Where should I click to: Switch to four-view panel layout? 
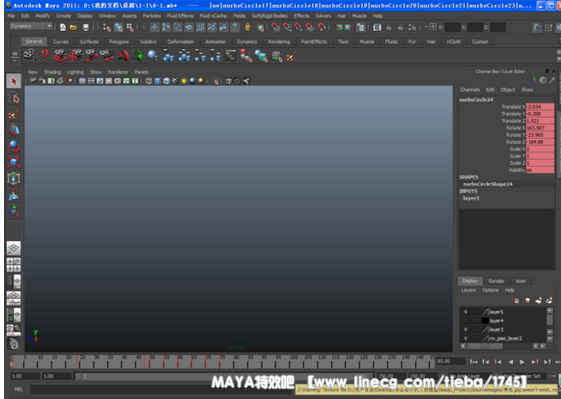[x=14, y=265]
